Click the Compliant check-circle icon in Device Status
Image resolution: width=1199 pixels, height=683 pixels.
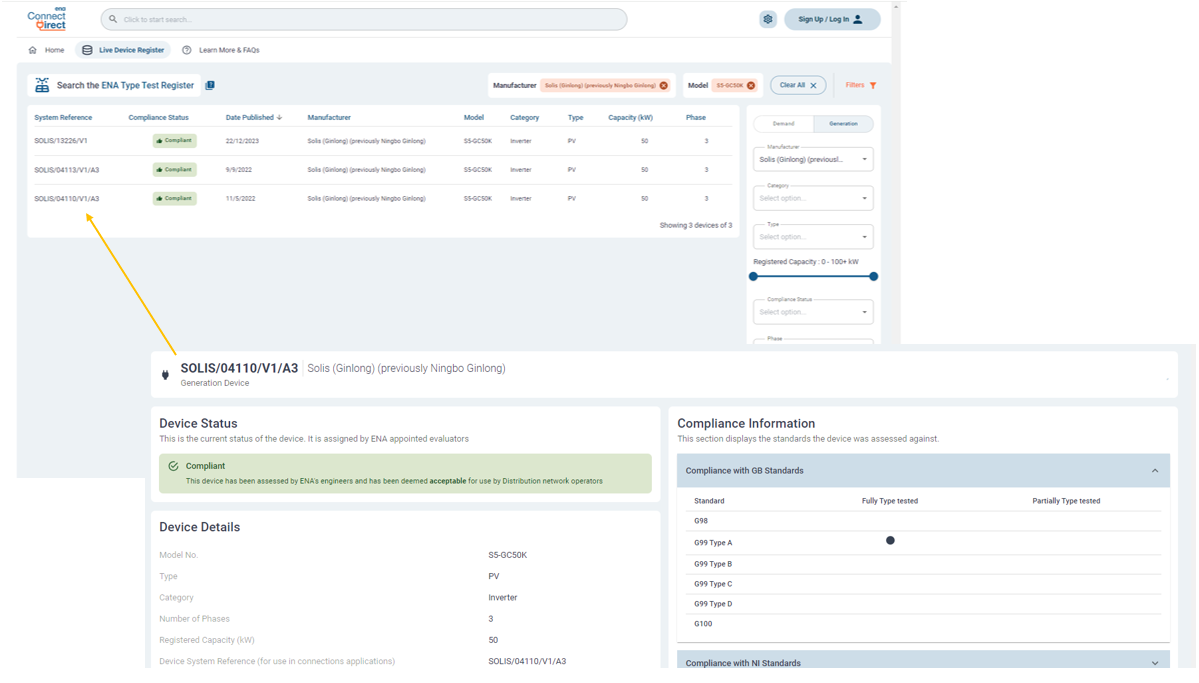coord(174,466)
